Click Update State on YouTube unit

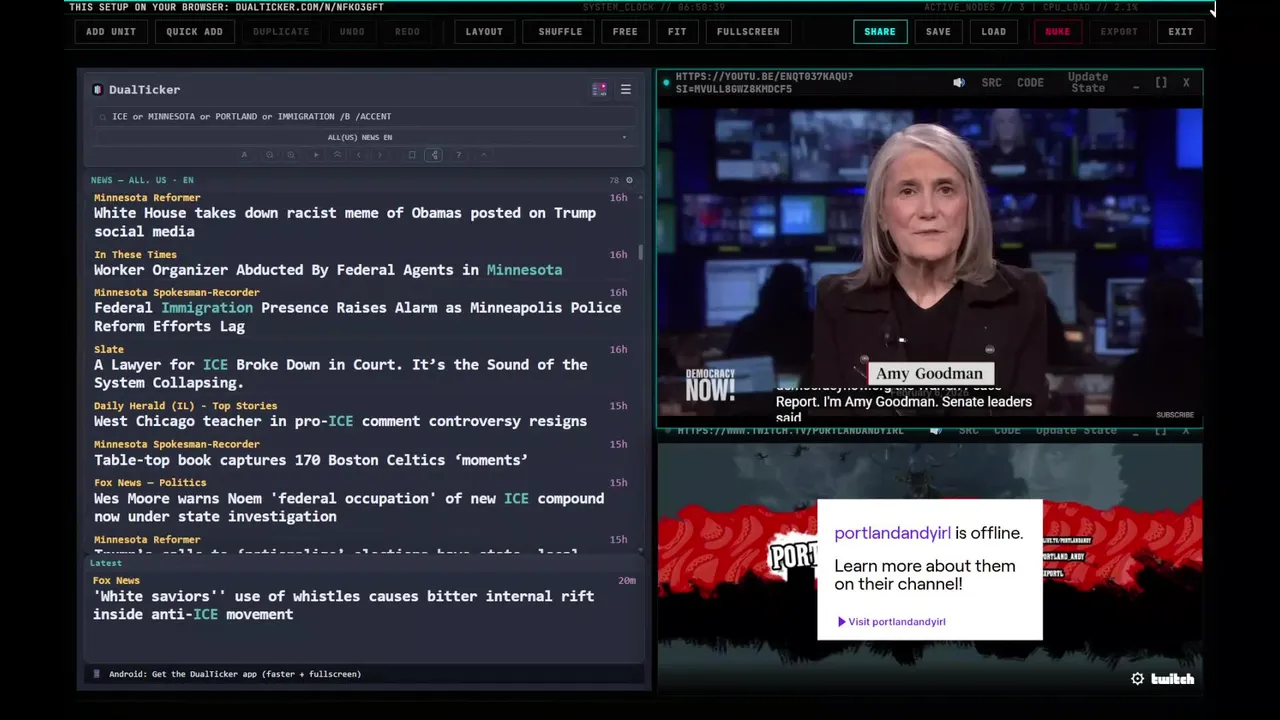(1088, 82)
